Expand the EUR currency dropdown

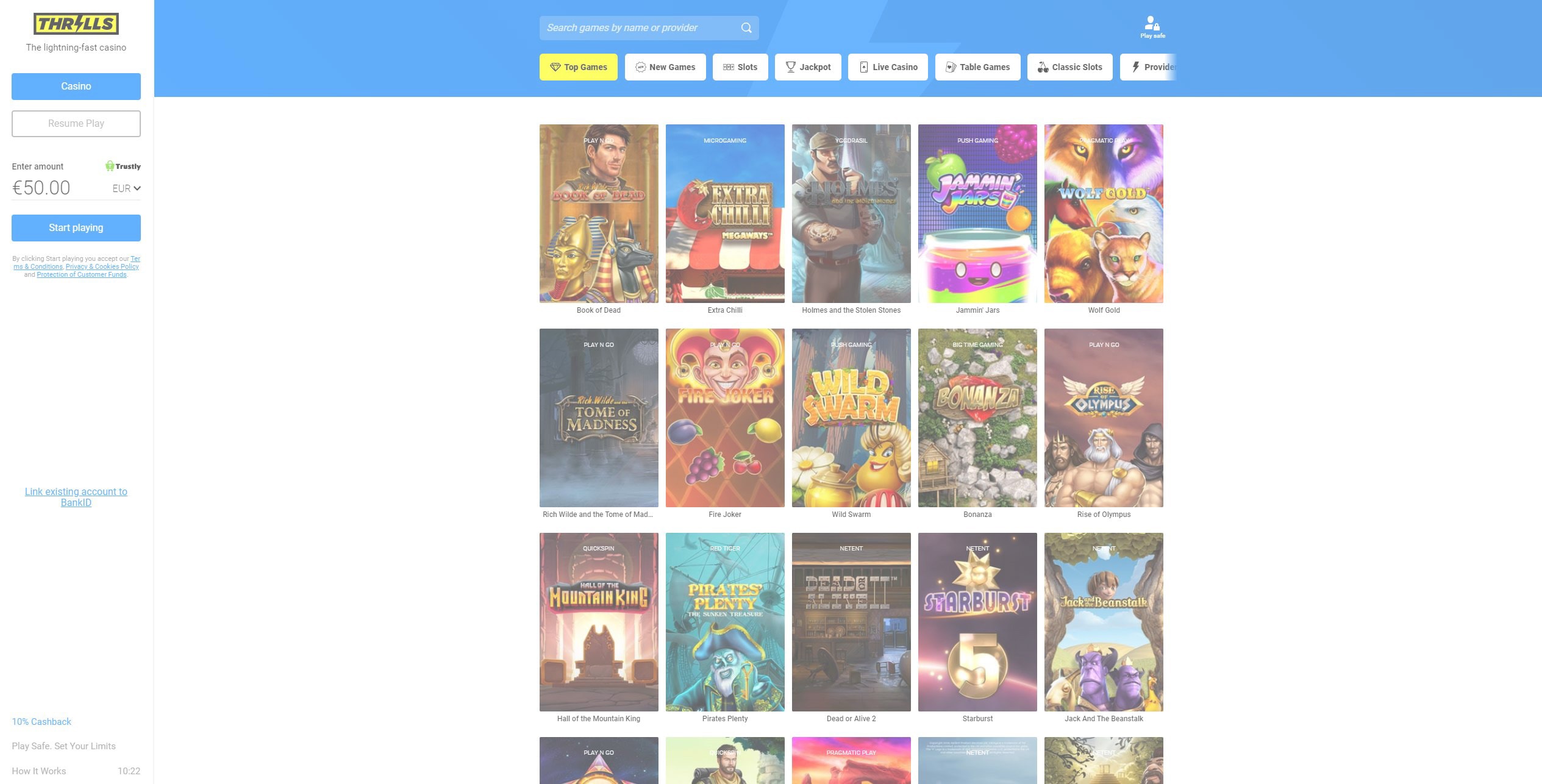126,188
